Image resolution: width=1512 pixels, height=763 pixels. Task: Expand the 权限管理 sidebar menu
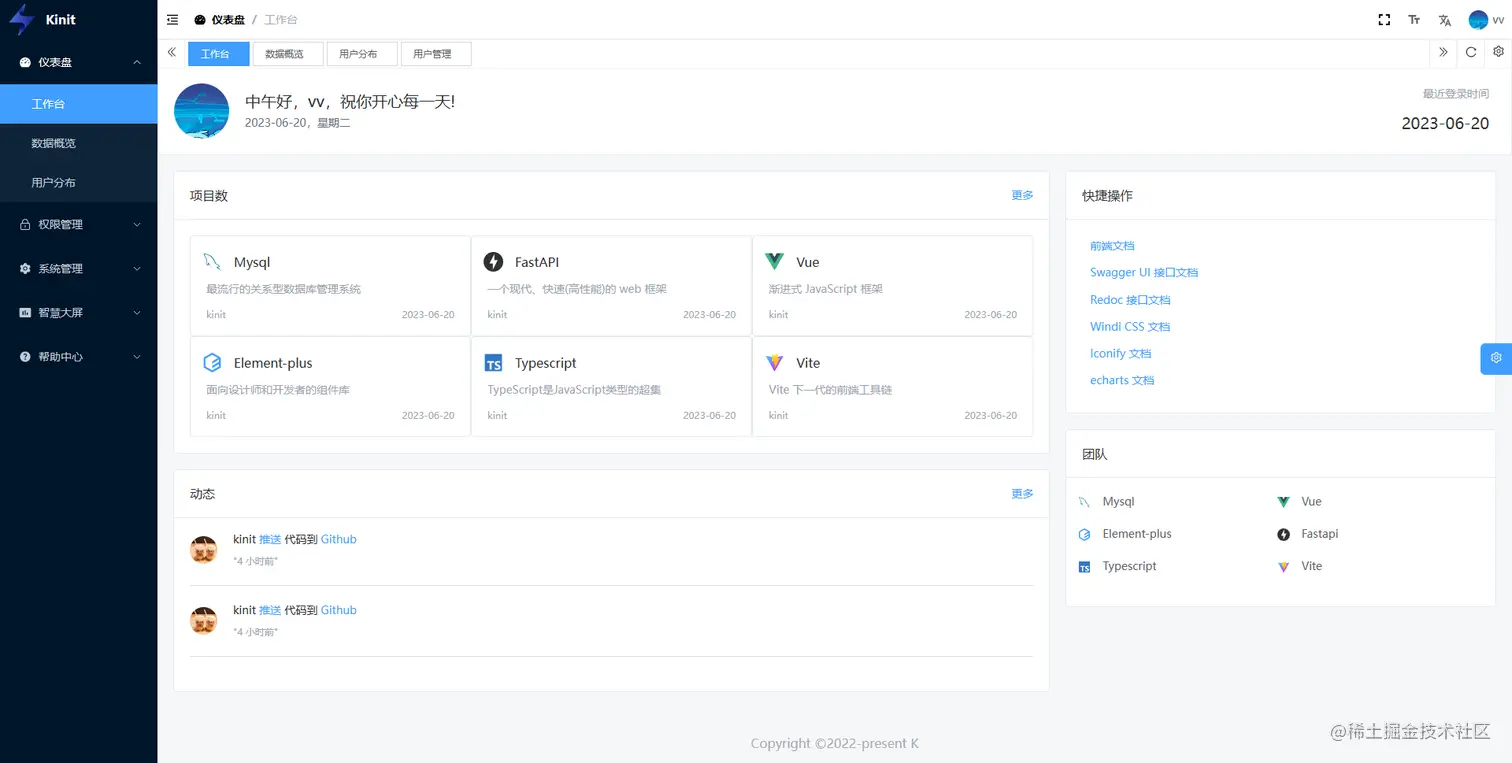[79, 225]
